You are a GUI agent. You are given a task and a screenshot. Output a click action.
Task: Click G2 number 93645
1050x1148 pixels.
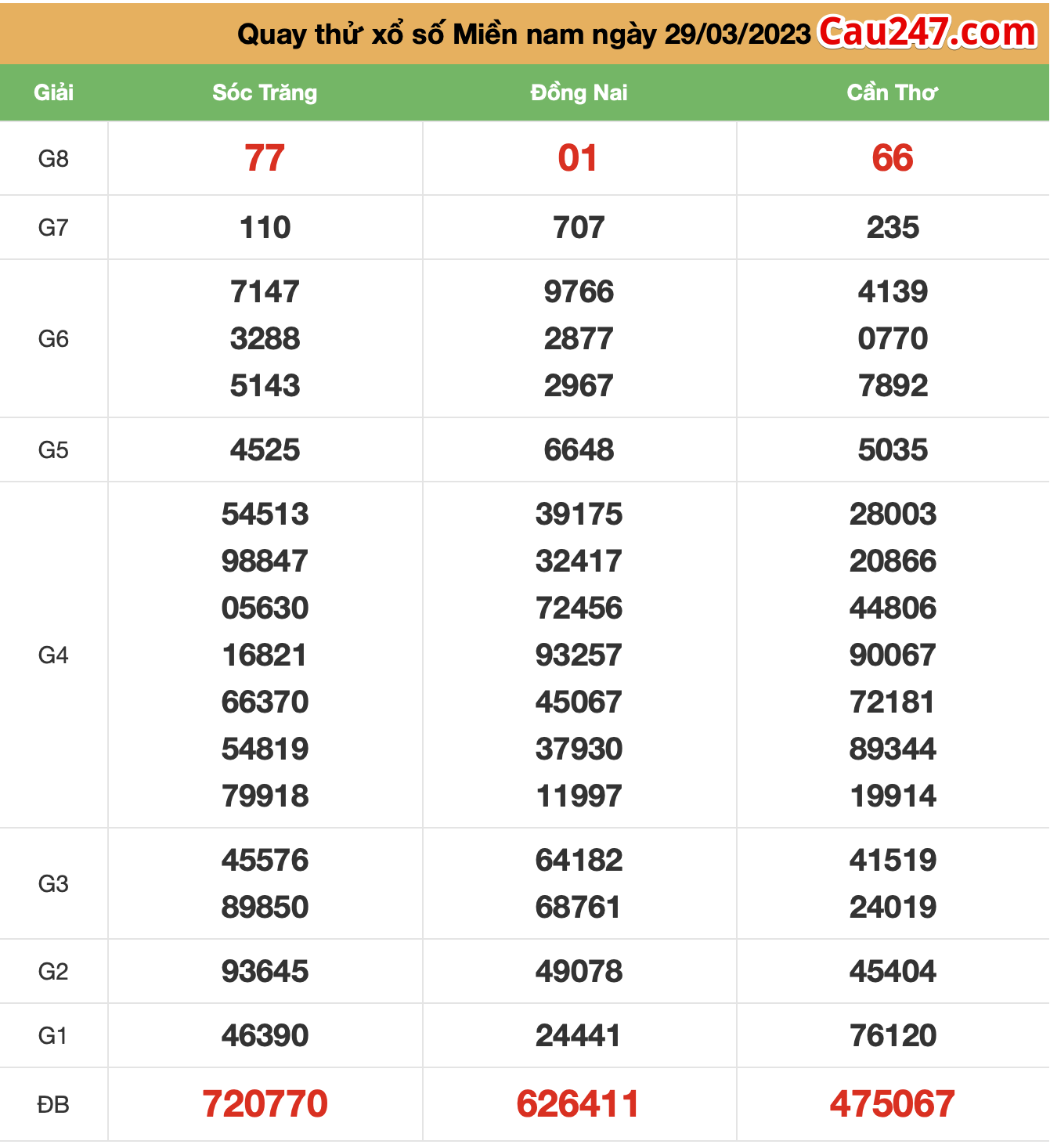(x=265, y=972)
